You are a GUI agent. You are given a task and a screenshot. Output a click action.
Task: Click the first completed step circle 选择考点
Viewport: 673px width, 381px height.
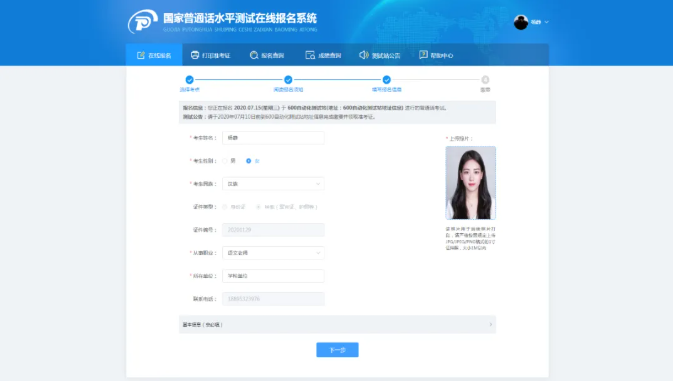[189, 79]
